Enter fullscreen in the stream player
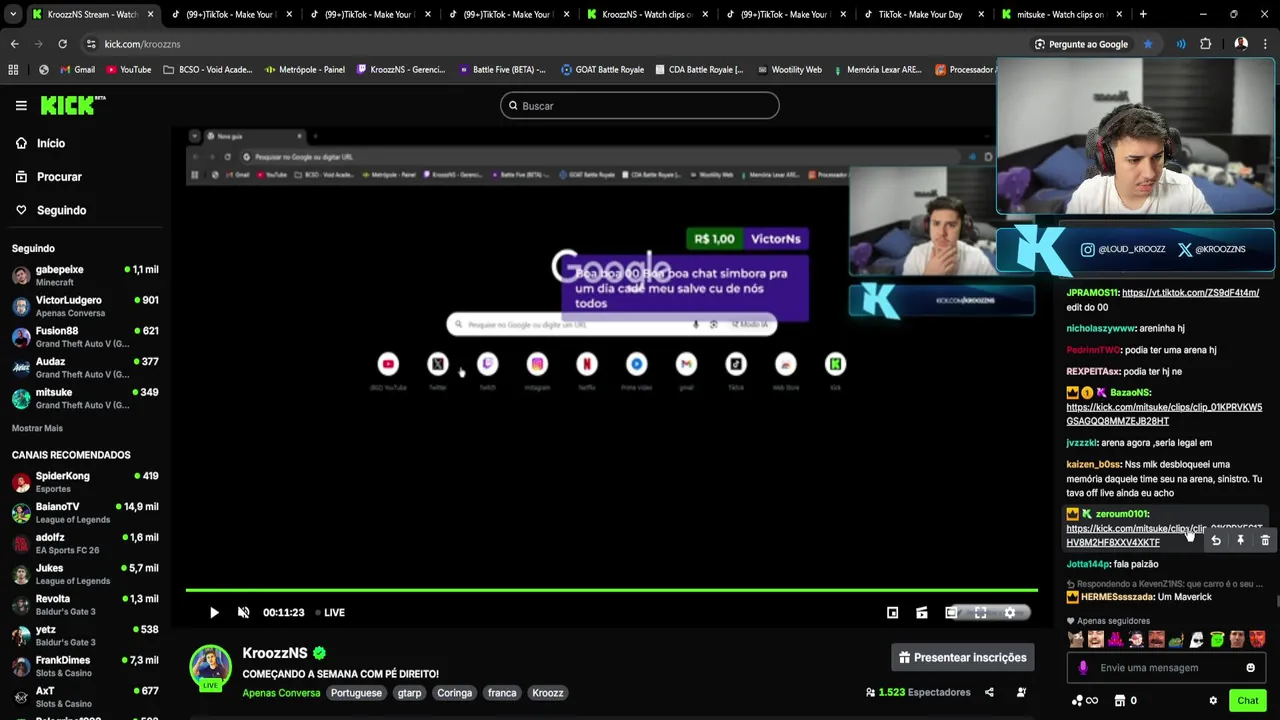The width and height of the screenshot is (1280, 720). (981, 613)
